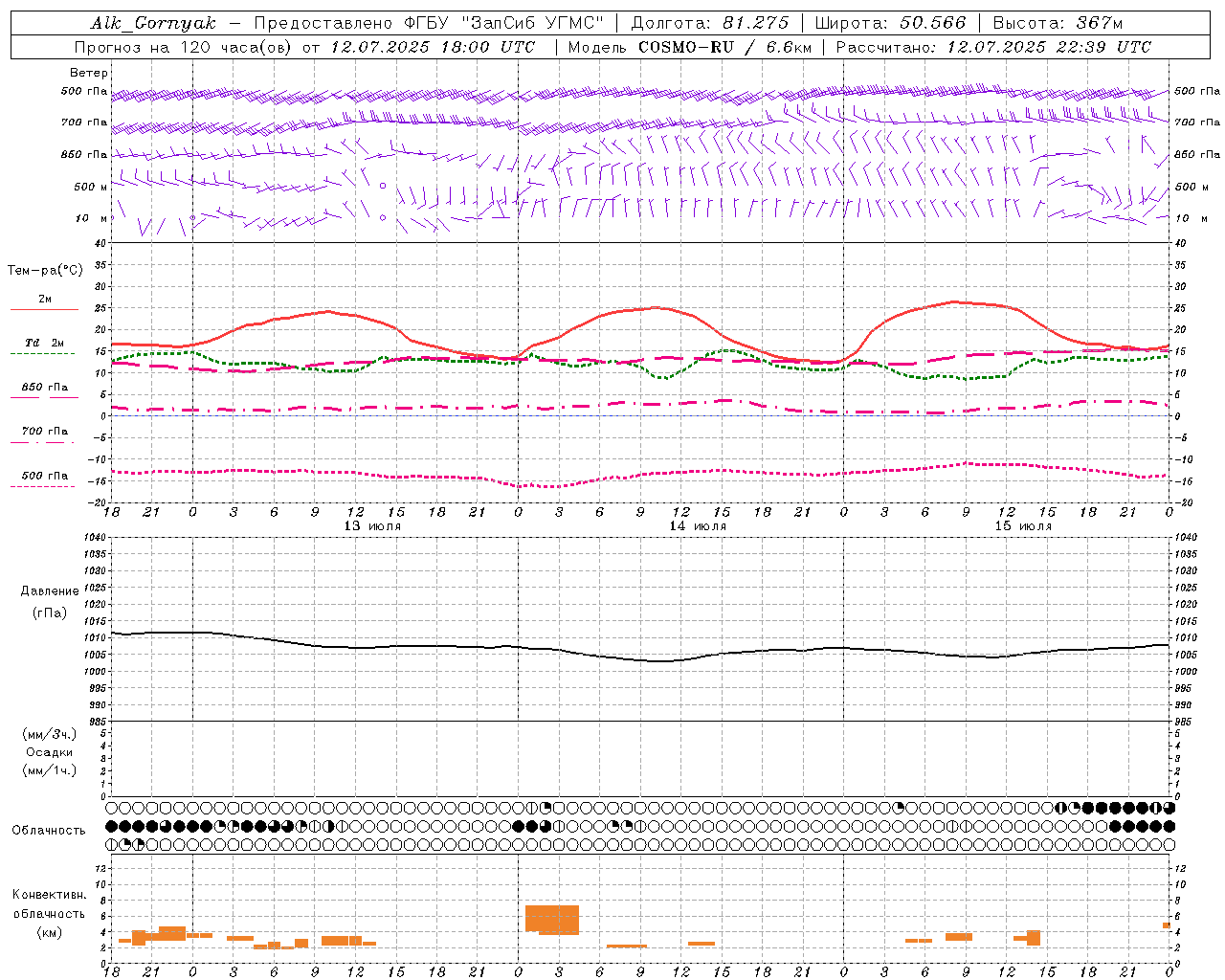The width and height of the screenshot is (1225, 980).
Task: Click the '15 июля' date label
Action: (x=1023, y=526)
